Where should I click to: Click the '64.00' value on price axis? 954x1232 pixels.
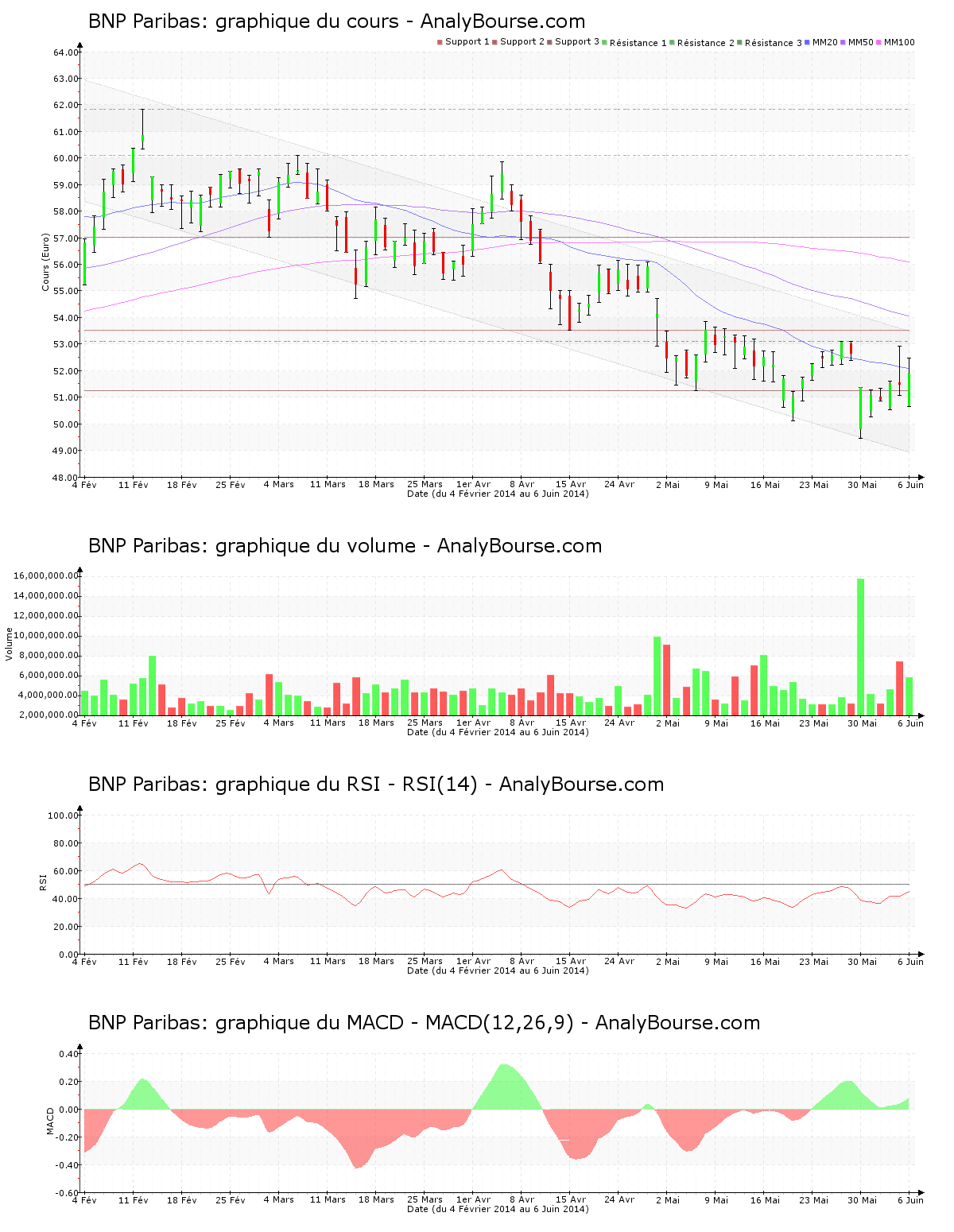[66, 52]
